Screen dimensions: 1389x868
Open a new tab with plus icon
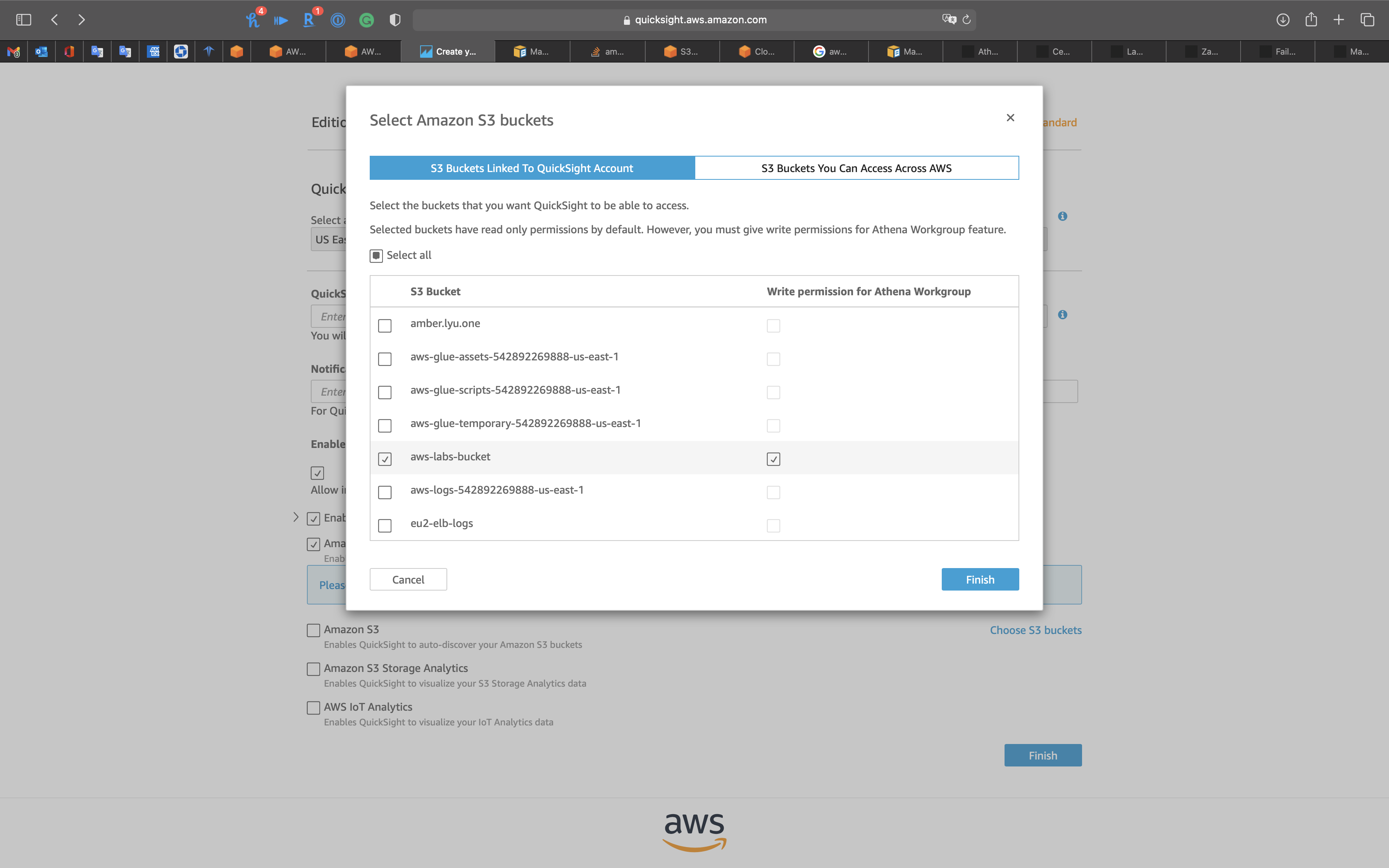(1339, 19)
